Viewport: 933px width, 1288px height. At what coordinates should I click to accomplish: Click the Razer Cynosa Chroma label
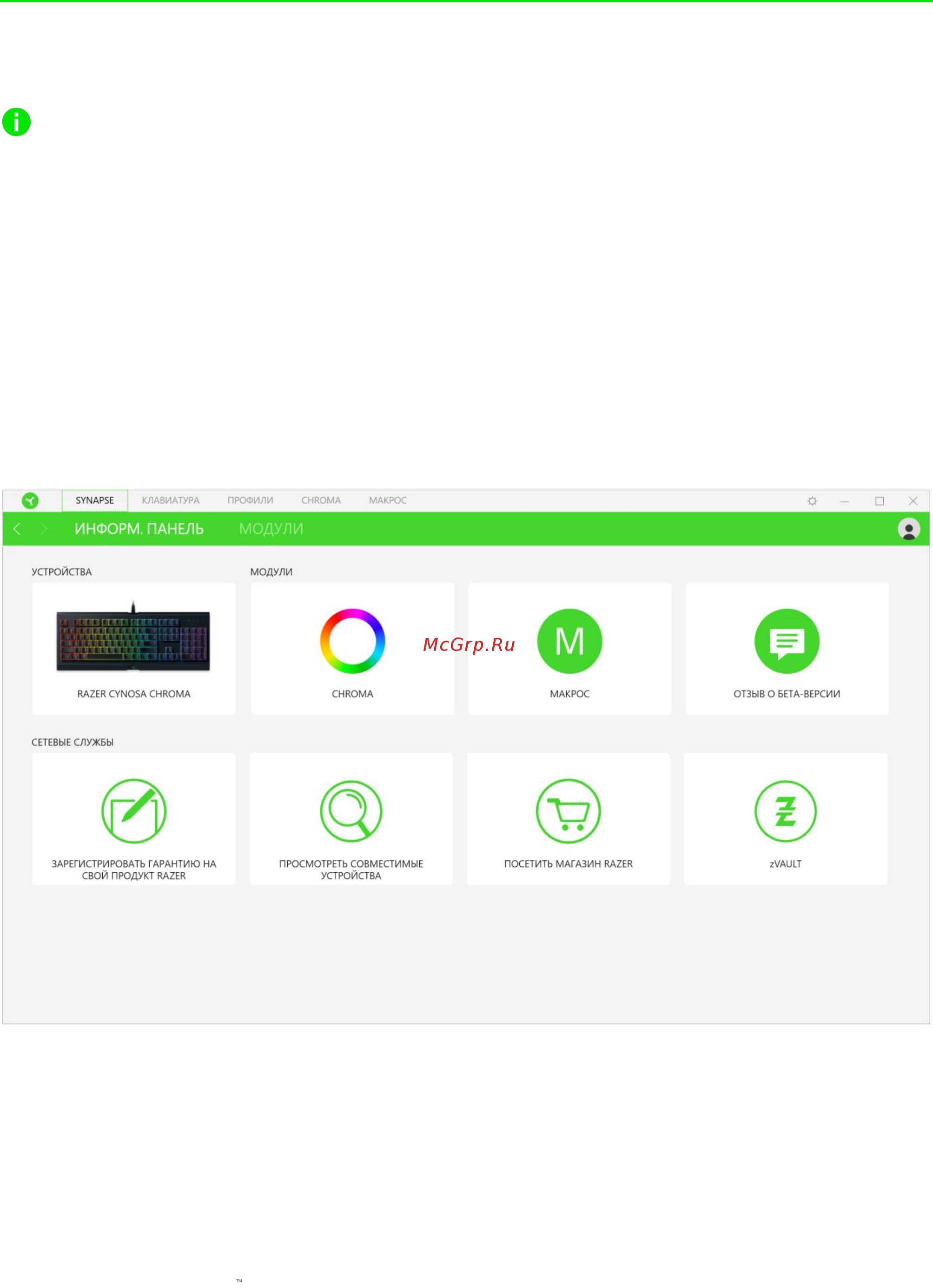tap(134, 693)
